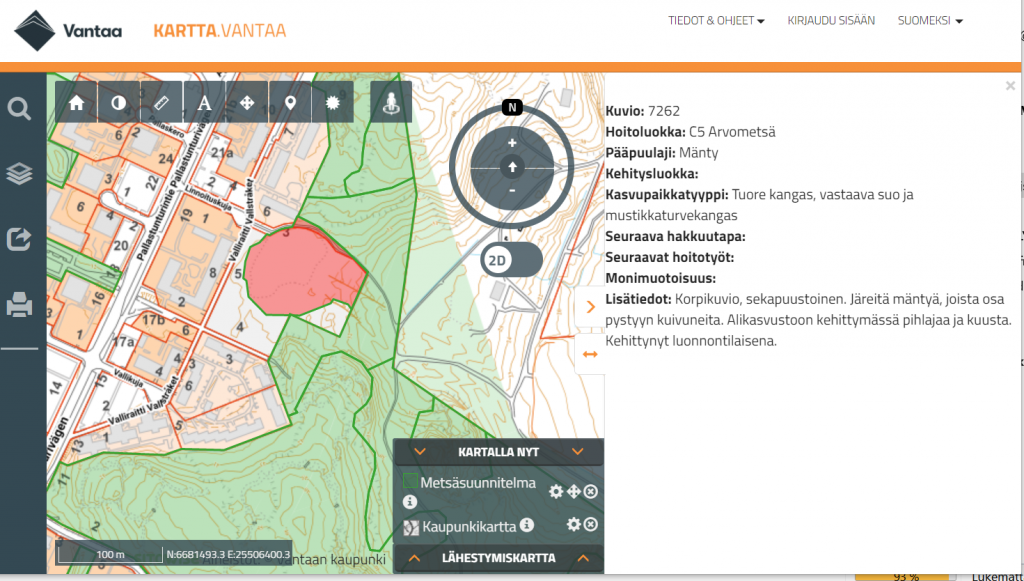The image size is (1024, 581).
Task: Click the 'Kehitysluokka' label
Action: coord(652,174)
